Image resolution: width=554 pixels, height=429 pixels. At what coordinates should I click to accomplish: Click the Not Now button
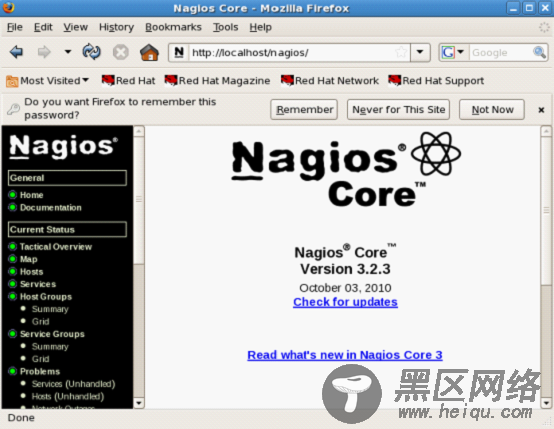pos(492,110)
